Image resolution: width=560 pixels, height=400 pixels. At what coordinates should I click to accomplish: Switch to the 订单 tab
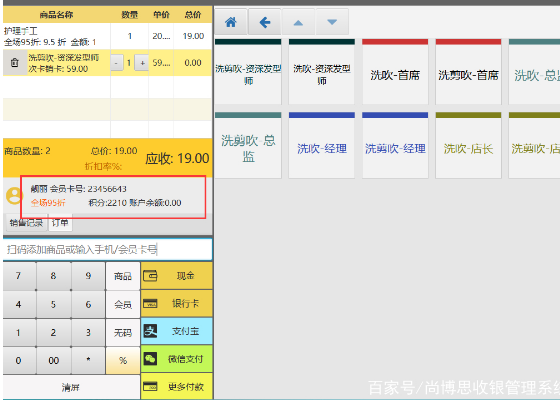tap(60, 223)
